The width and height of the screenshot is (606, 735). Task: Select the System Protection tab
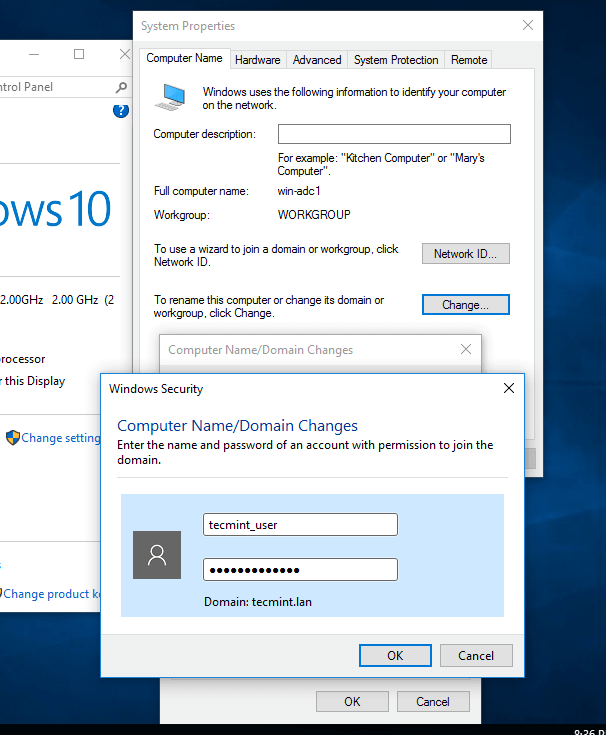click(x=396, y=60)
